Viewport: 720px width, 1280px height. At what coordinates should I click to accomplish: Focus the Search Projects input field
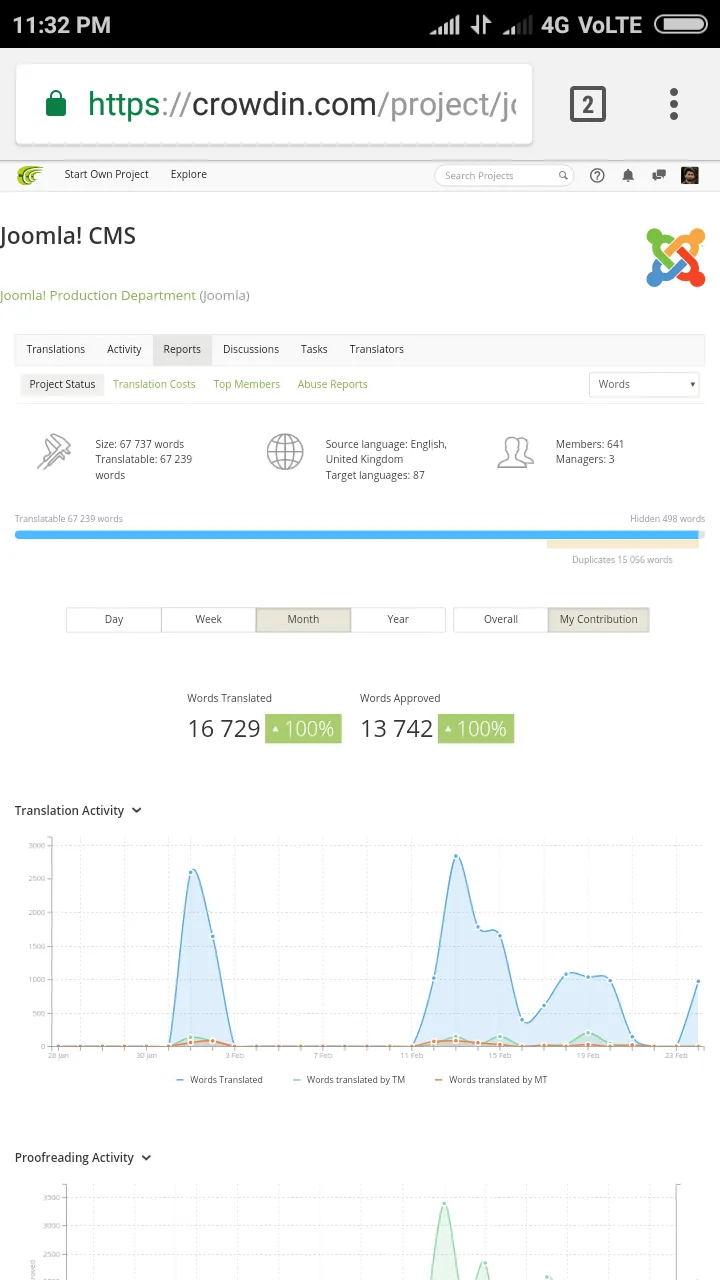pos(505,175)
